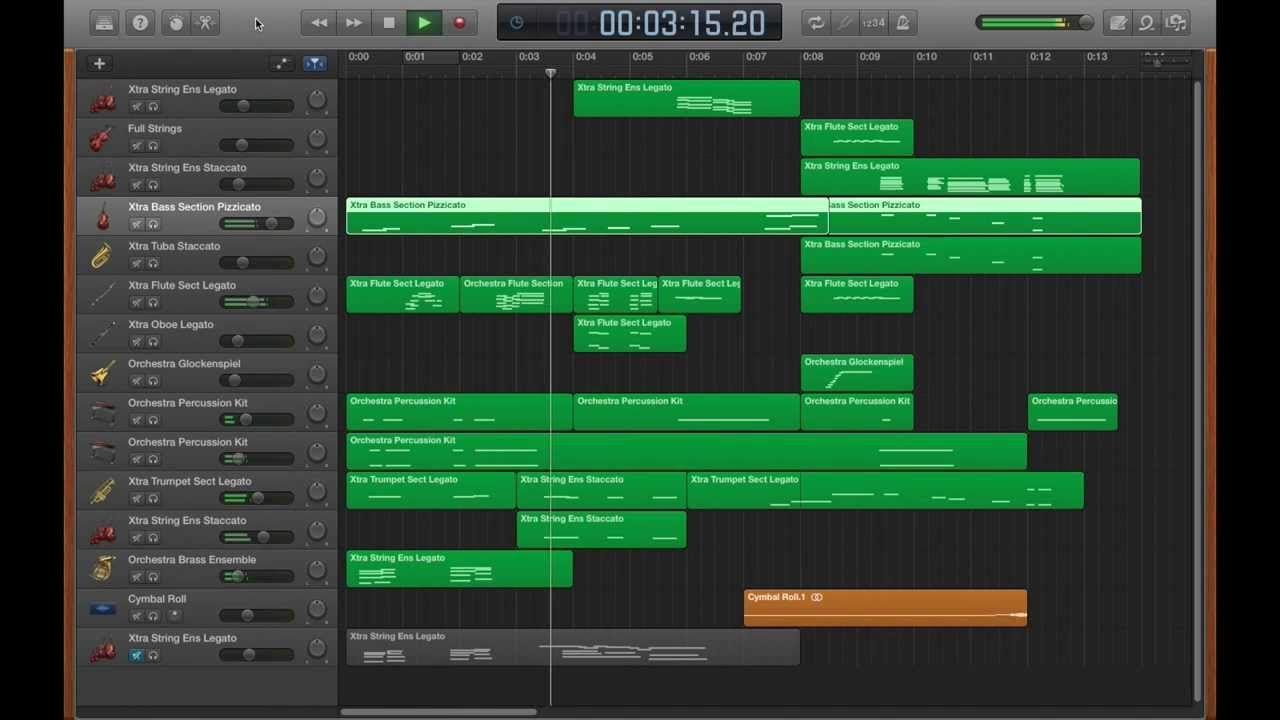This screenshot has width=1280, height=720.
Task: Solo the Full Strings track
Action: tap(154, 145)
